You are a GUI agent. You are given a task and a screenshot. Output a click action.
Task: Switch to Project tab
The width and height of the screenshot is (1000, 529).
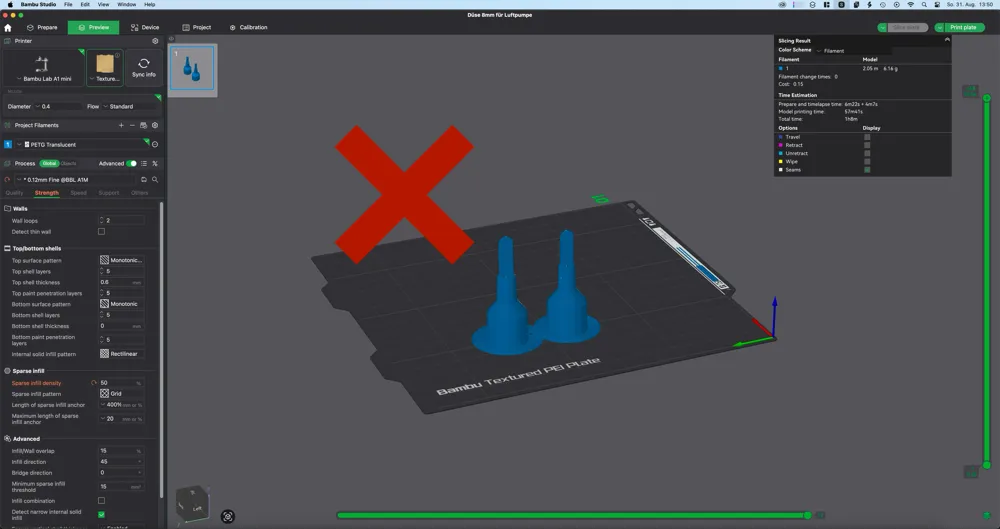pos(196,27)
